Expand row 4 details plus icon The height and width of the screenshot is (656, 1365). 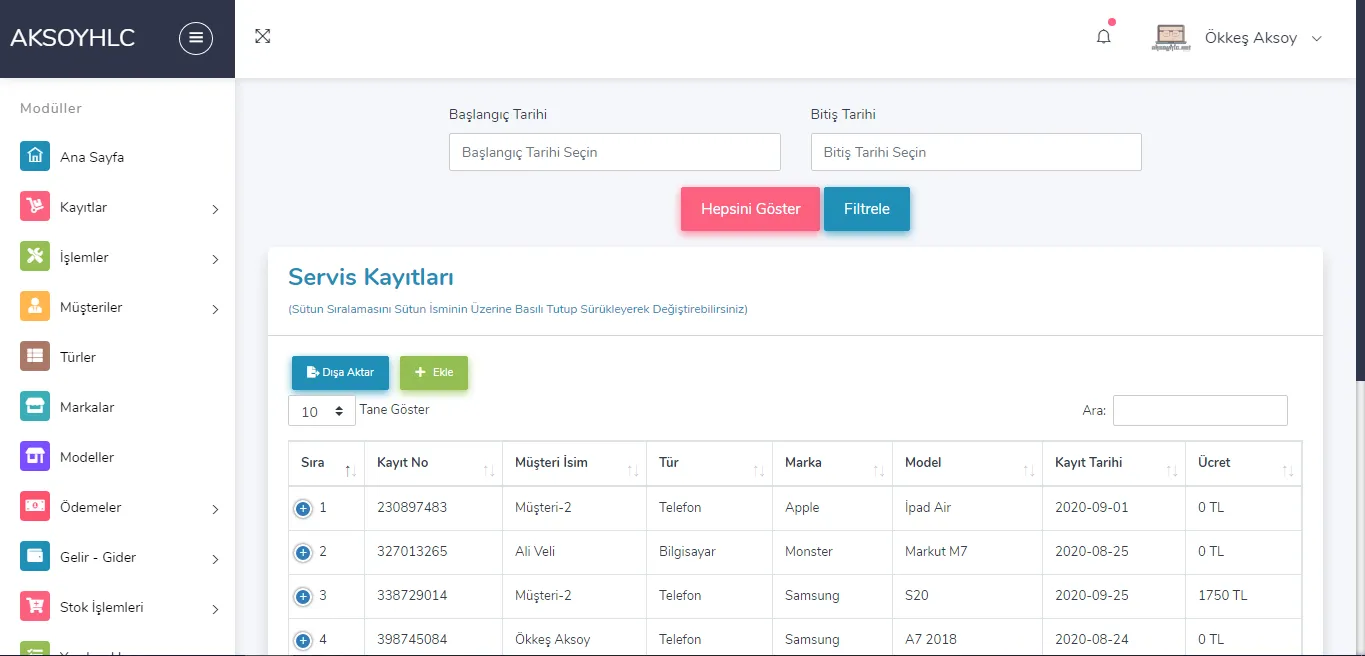click(303, 641)
